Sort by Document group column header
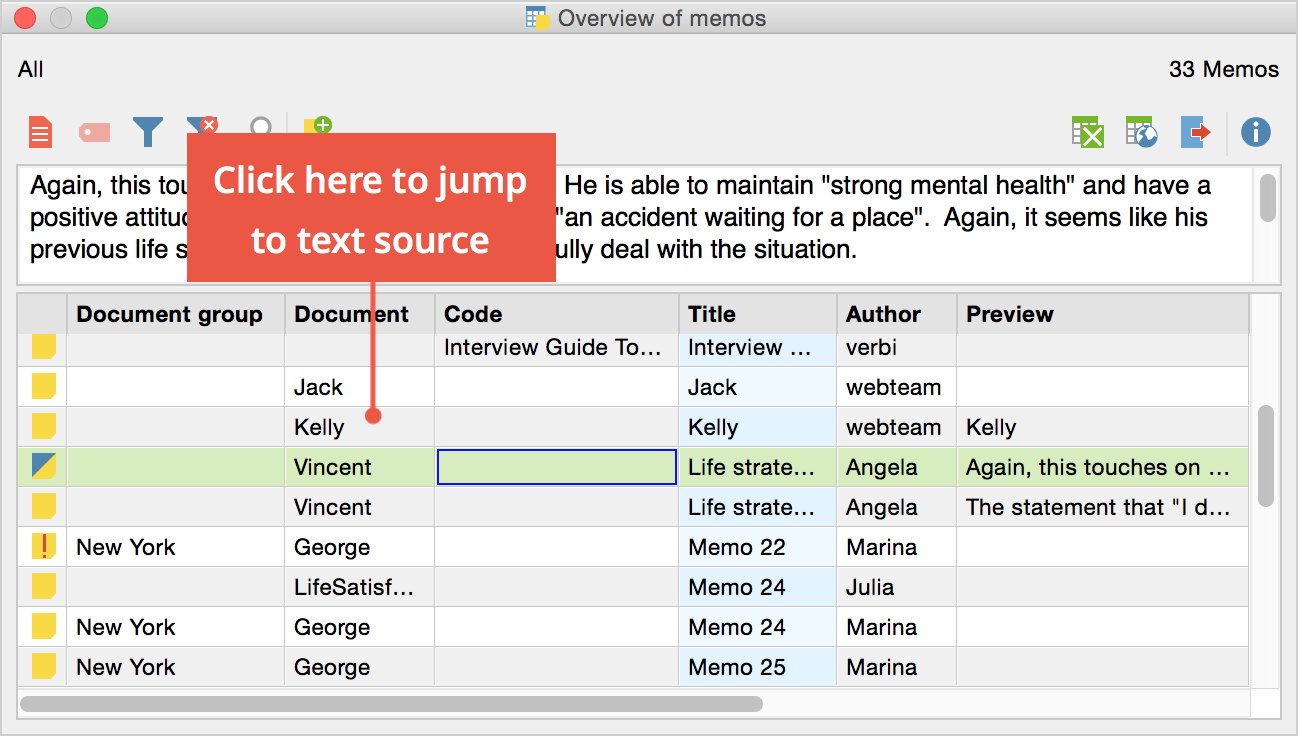The image size is (1298, 736). coord(169,314)
